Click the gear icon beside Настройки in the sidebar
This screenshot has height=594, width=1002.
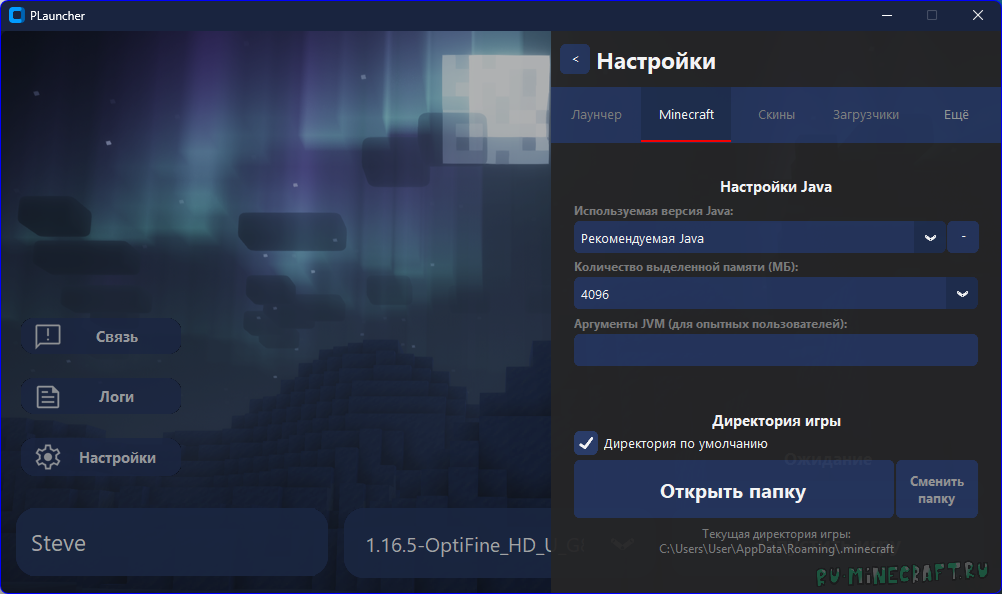click(48, 457)
